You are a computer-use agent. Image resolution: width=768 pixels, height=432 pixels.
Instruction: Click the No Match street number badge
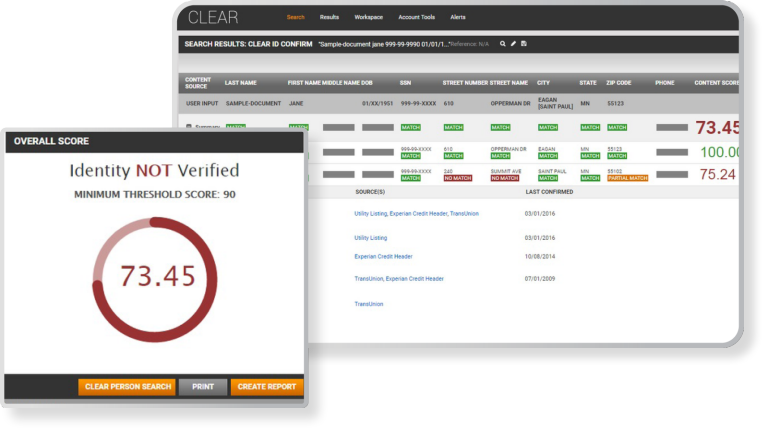pos(457,178)
